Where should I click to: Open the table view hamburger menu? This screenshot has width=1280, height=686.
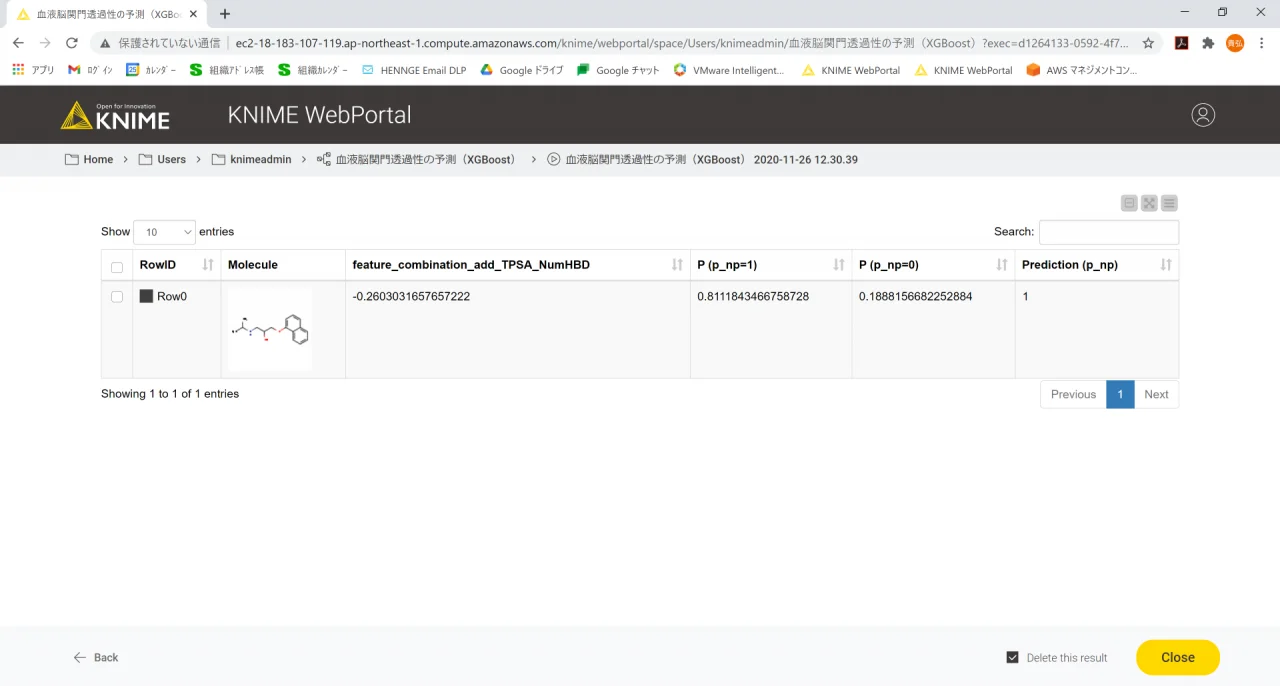(x=1169, y=203)
